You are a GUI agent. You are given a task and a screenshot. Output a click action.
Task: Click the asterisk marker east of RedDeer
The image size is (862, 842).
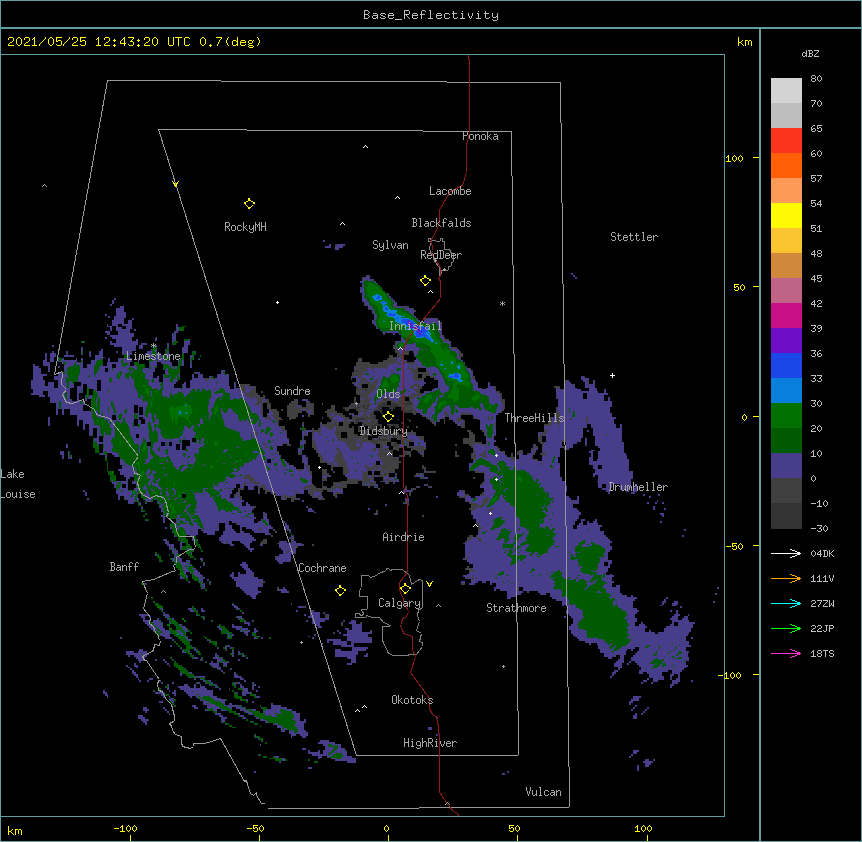(x=502, y=304)
